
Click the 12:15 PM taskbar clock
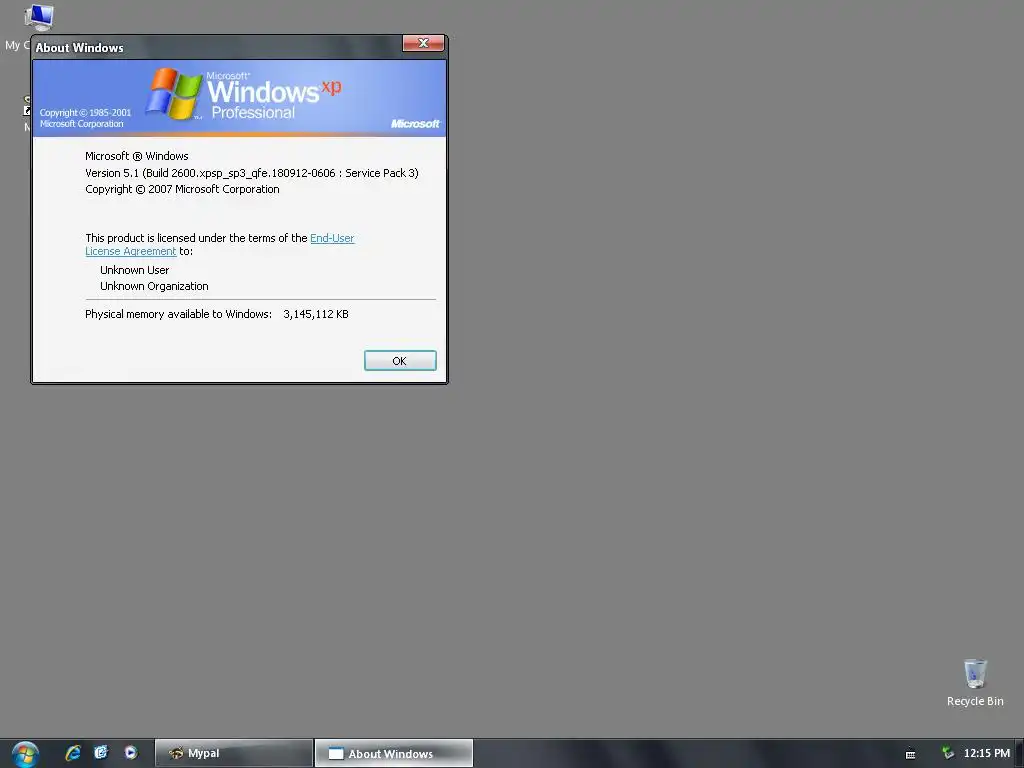click(x=987, y=754)
